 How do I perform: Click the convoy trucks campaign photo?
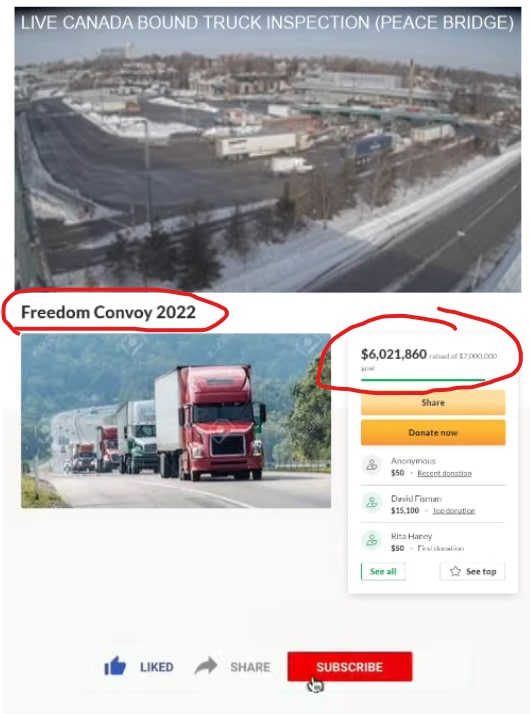pyautogui.click(x=176, y=421)
